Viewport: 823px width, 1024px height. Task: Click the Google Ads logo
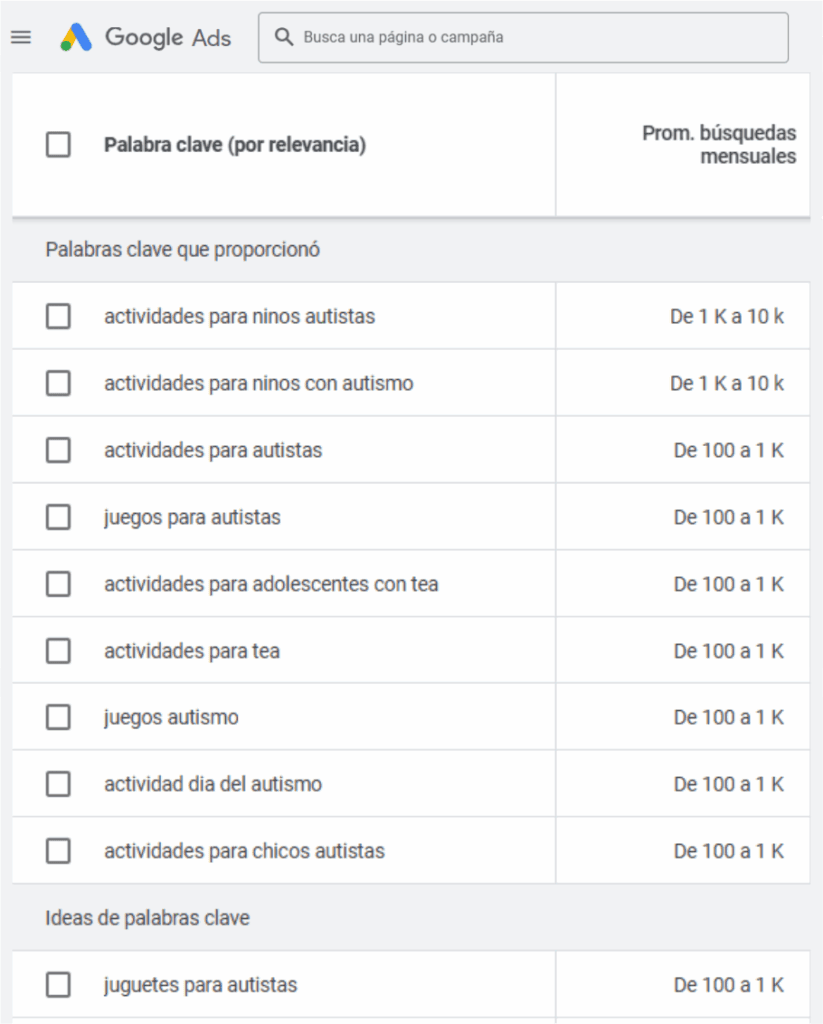(146, 38)
